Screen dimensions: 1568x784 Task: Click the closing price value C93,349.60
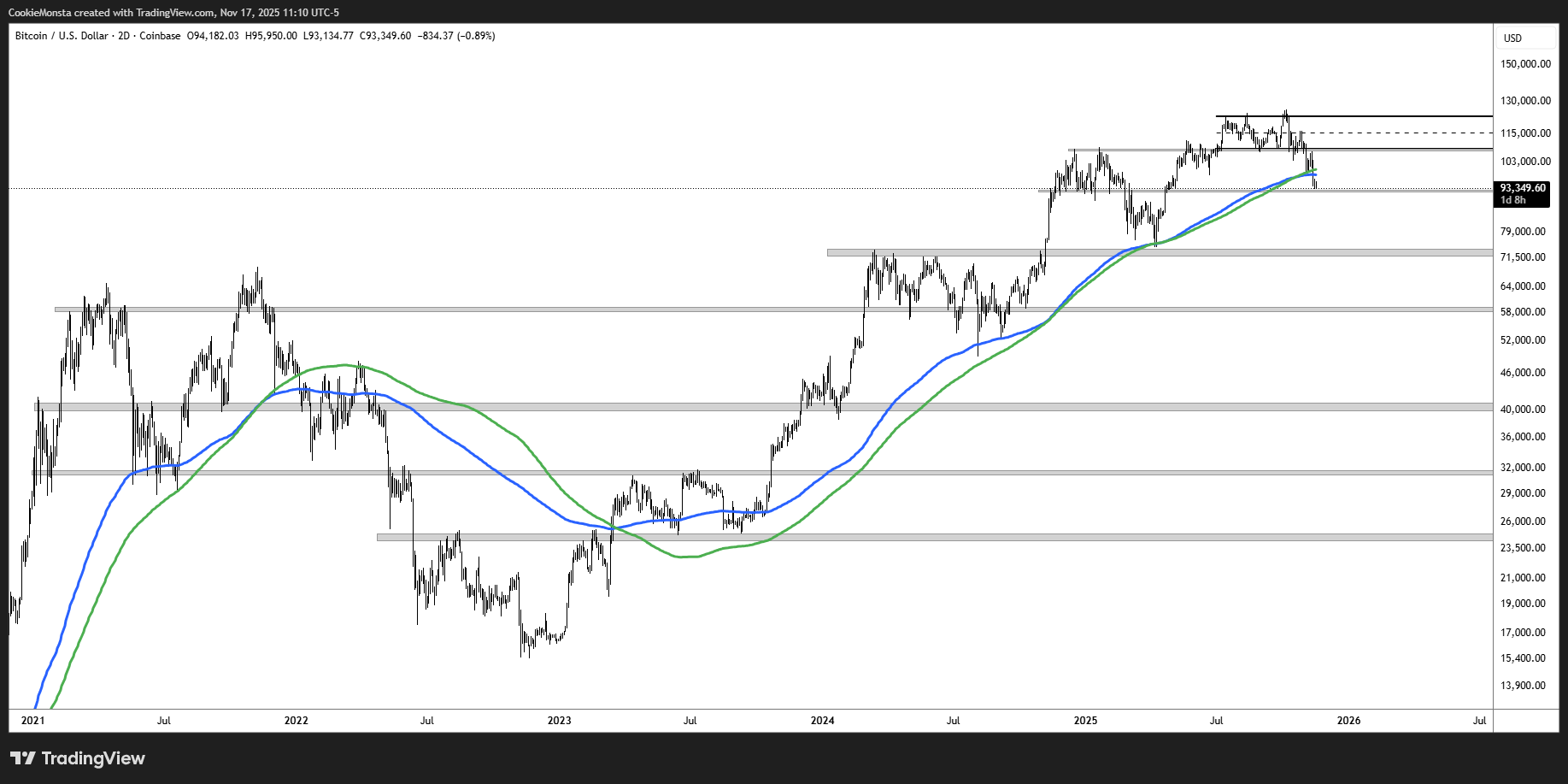coord(385,36)
